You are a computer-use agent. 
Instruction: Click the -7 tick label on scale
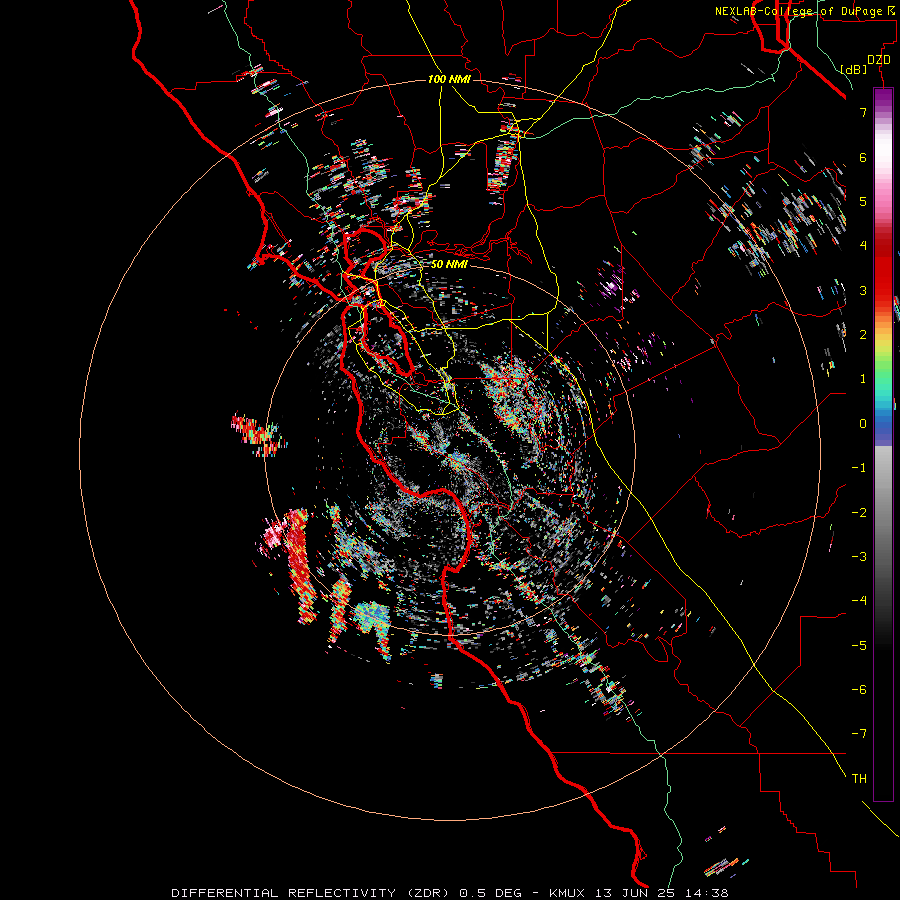click(x=859, y=734)
